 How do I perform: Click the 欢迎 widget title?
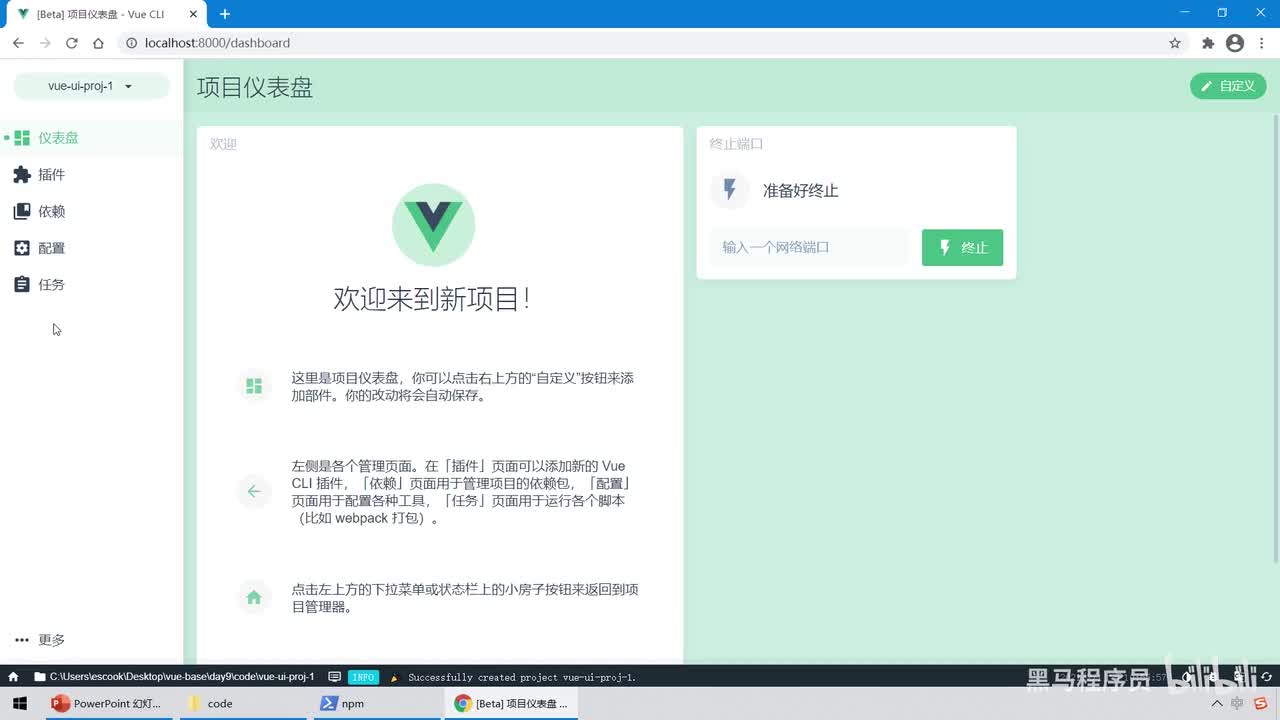pos(223,144)
